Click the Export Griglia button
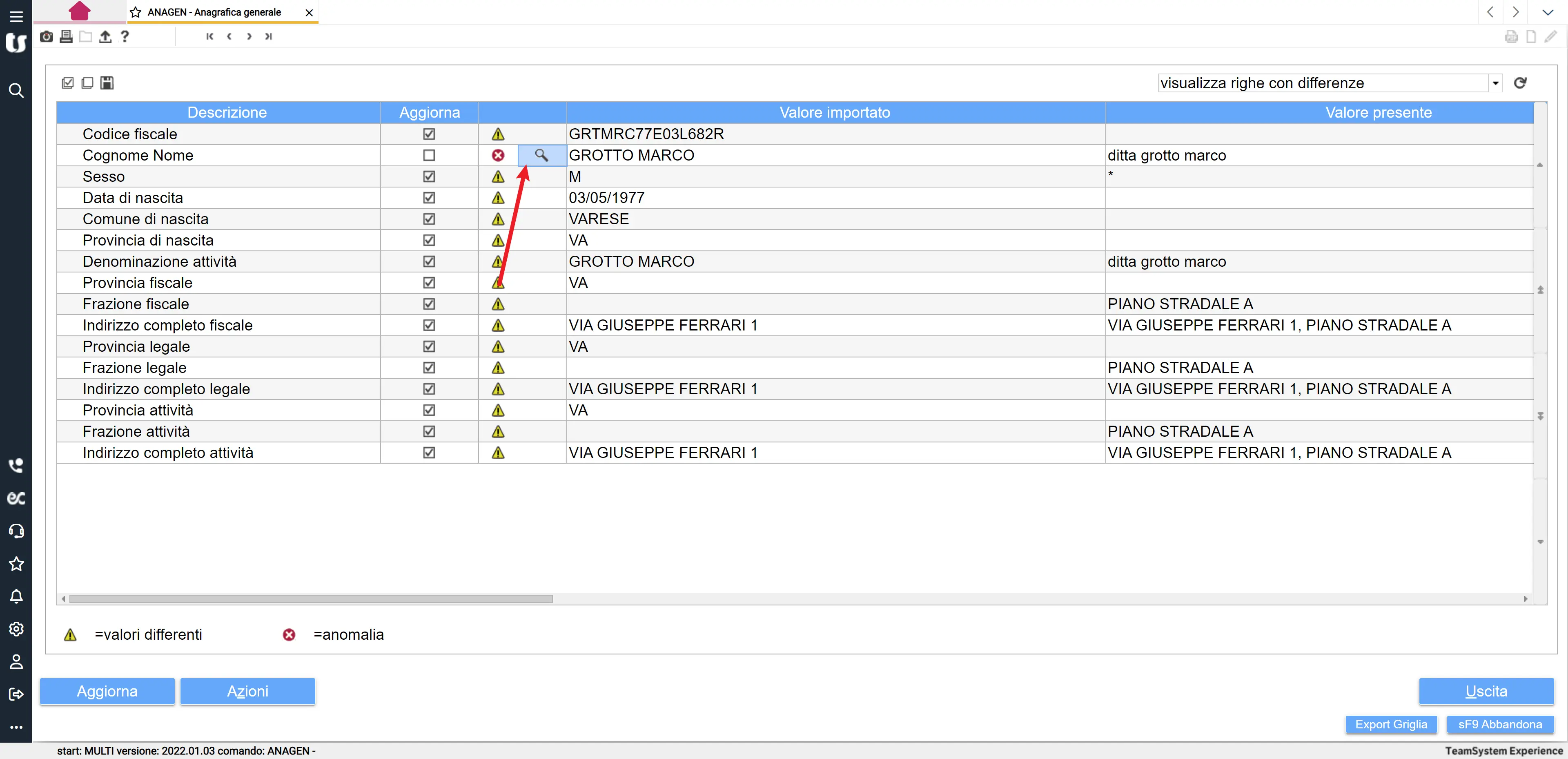This screenshot has width=1568, height=759. click(1391, 724)
